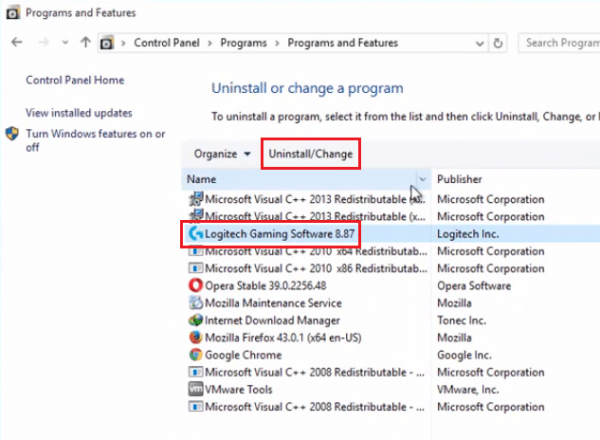Screen dimensions: 600x440
Task: Click the Opera Stable icon
Action: point(196,285)
